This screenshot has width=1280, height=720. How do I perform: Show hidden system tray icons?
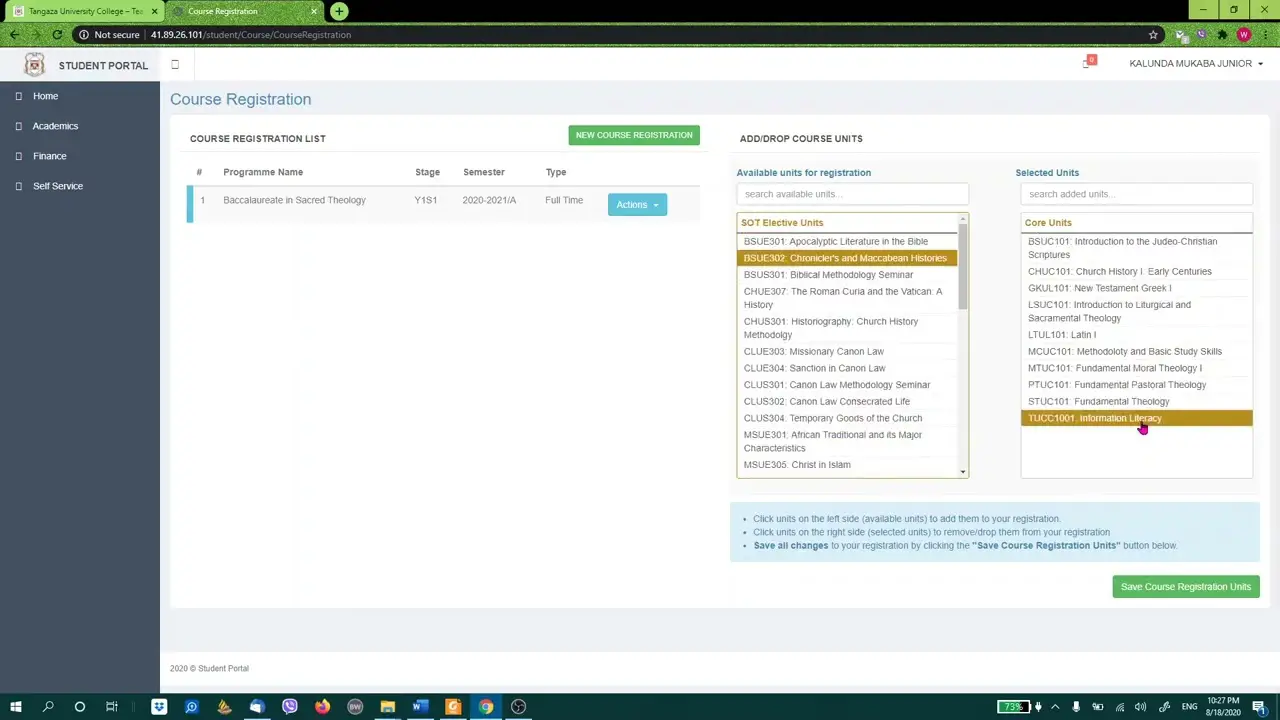point(1055,707)
